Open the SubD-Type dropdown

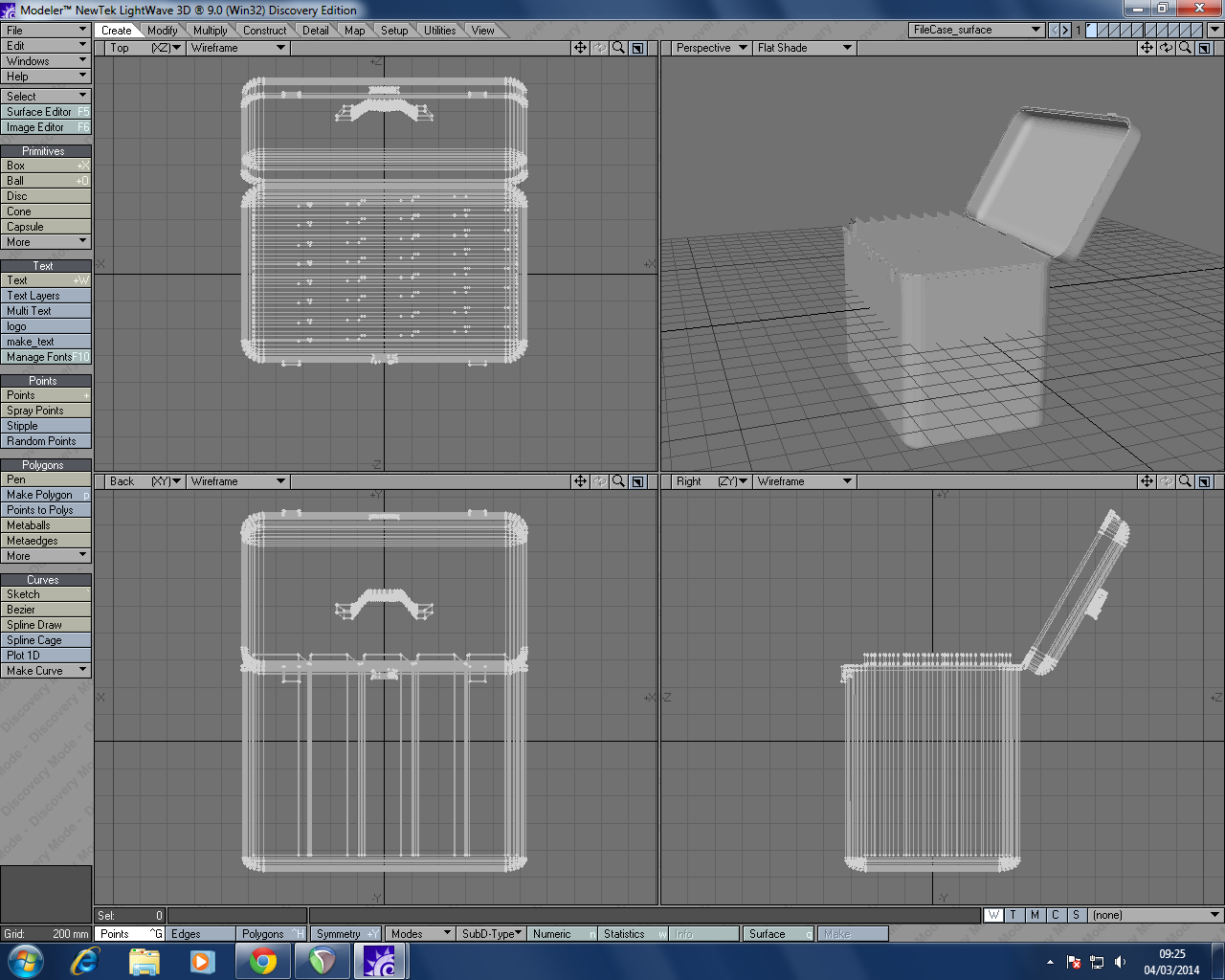point(491,933)
